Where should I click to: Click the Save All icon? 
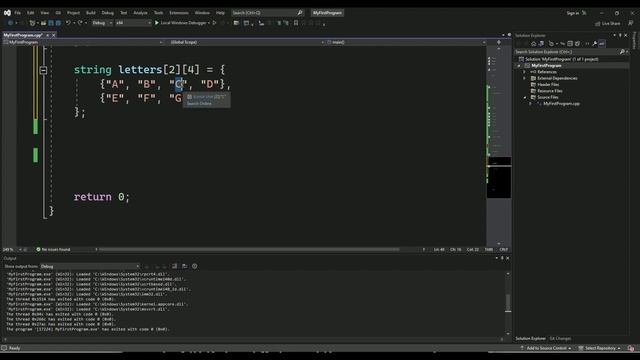point(58,23)
